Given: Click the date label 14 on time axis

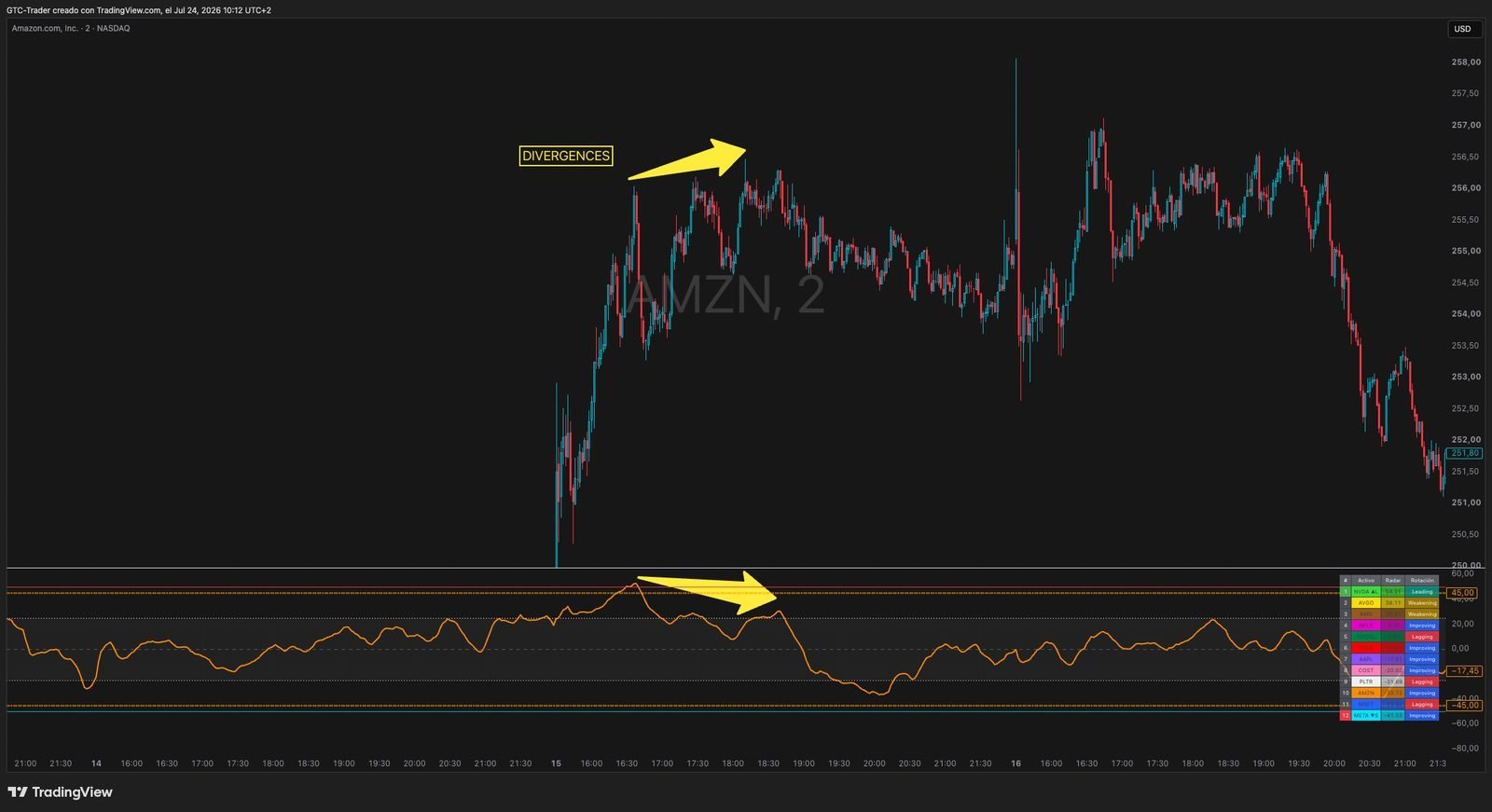Looking at the screenshot, I should pos(96,764).
